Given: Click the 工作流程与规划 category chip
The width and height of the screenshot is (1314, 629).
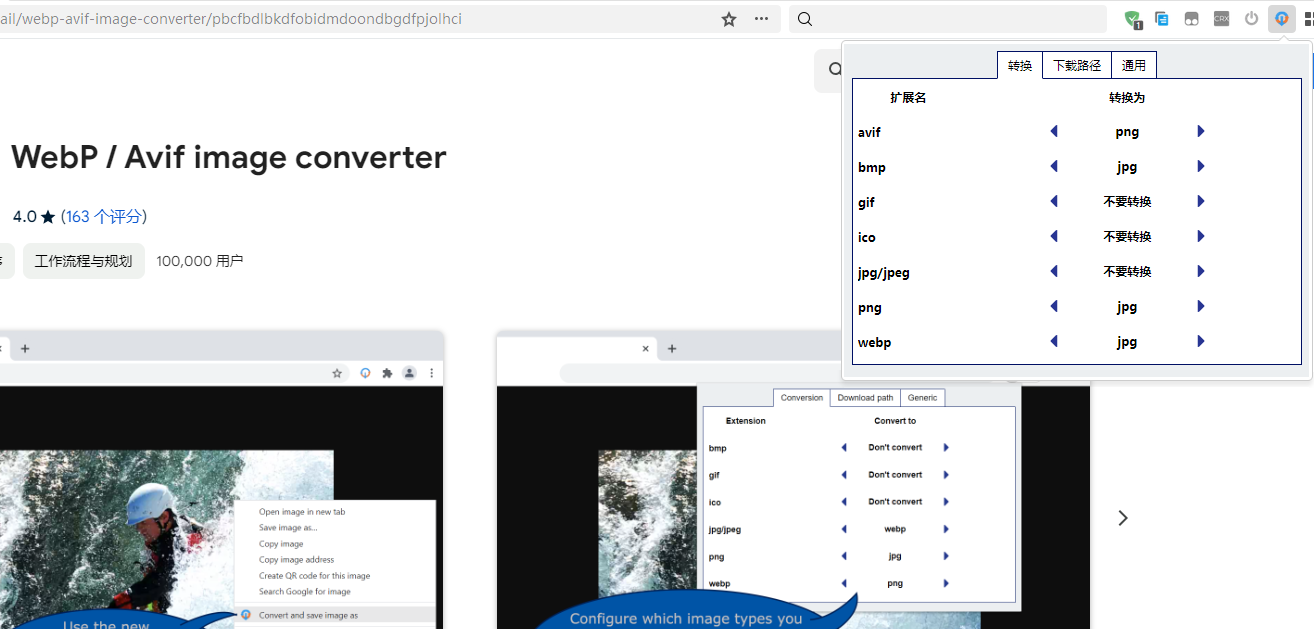Looking at the screenshot, I should [84, 261].
